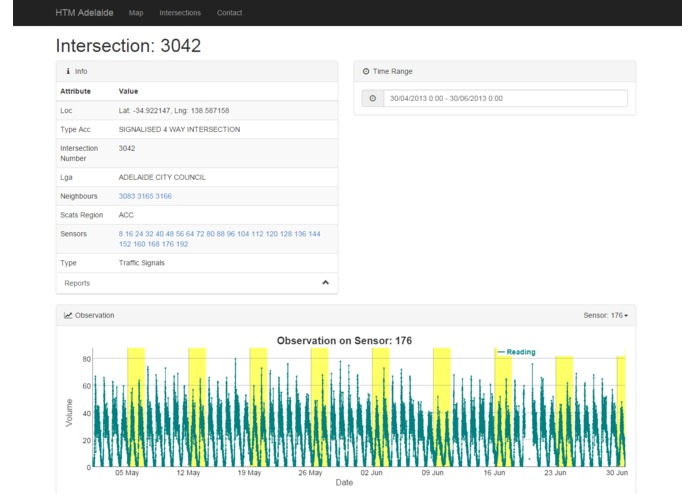
Task: Select sensor 128 link
Action: [x=286, y=234]
